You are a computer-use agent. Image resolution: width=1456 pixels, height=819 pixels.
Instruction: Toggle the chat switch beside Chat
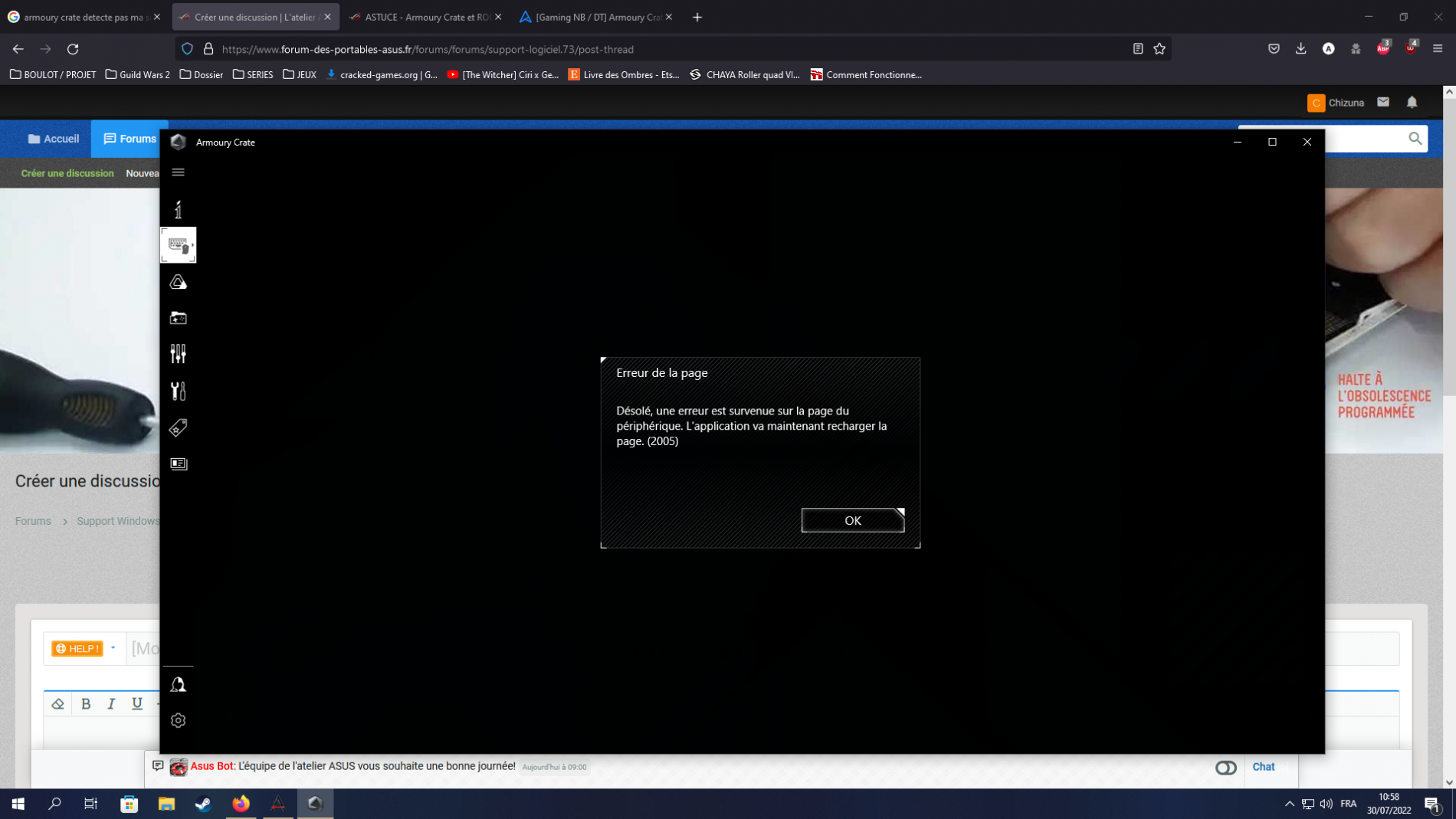point(1225,767)
